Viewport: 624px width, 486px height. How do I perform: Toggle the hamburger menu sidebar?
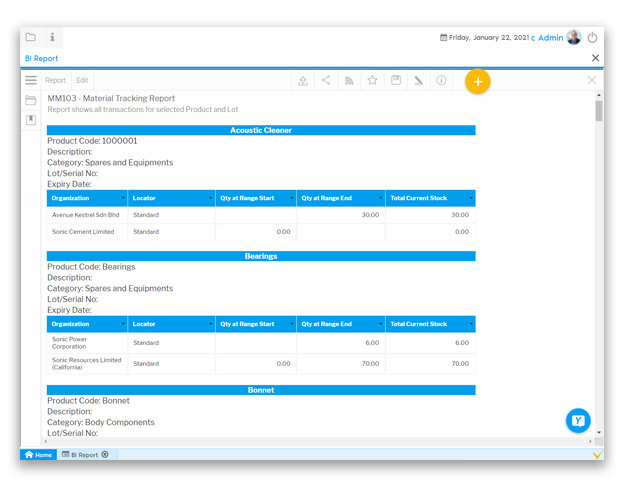tap(31, 80)
